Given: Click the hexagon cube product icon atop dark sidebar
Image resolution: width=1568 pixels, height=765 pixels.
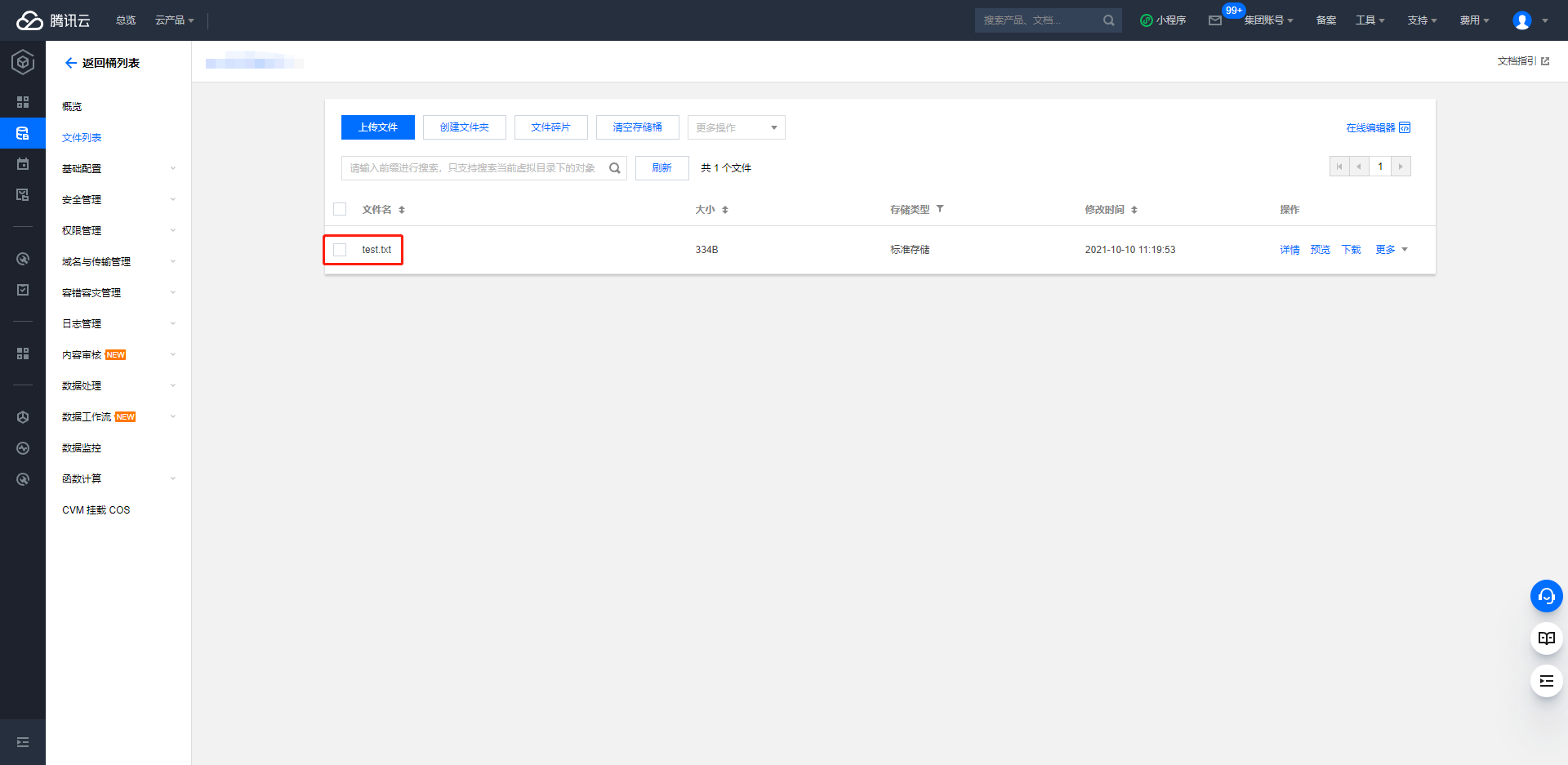Looking at the screenshot, I should pos(23,62).
